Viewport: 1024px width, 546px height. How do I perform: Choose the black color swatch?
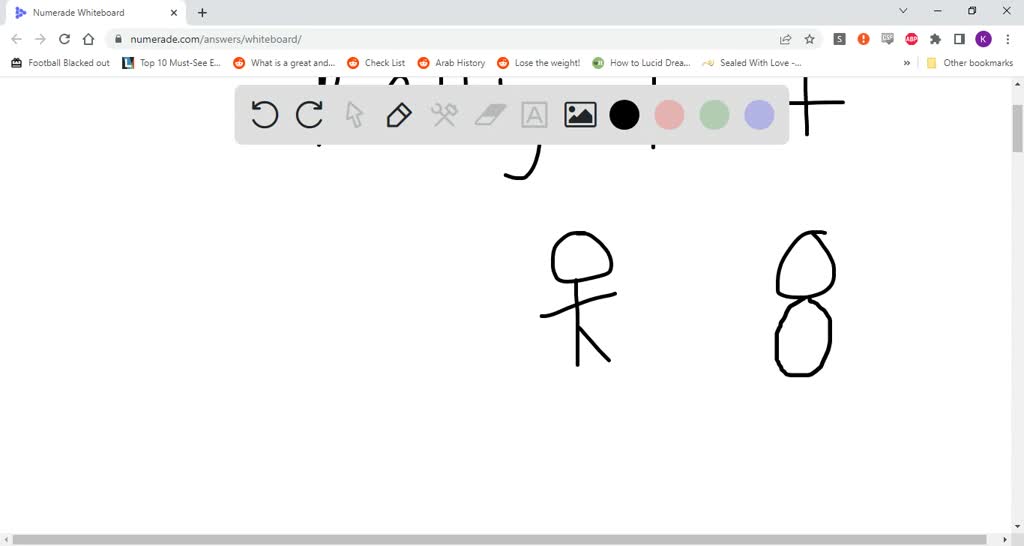point(624,115)
